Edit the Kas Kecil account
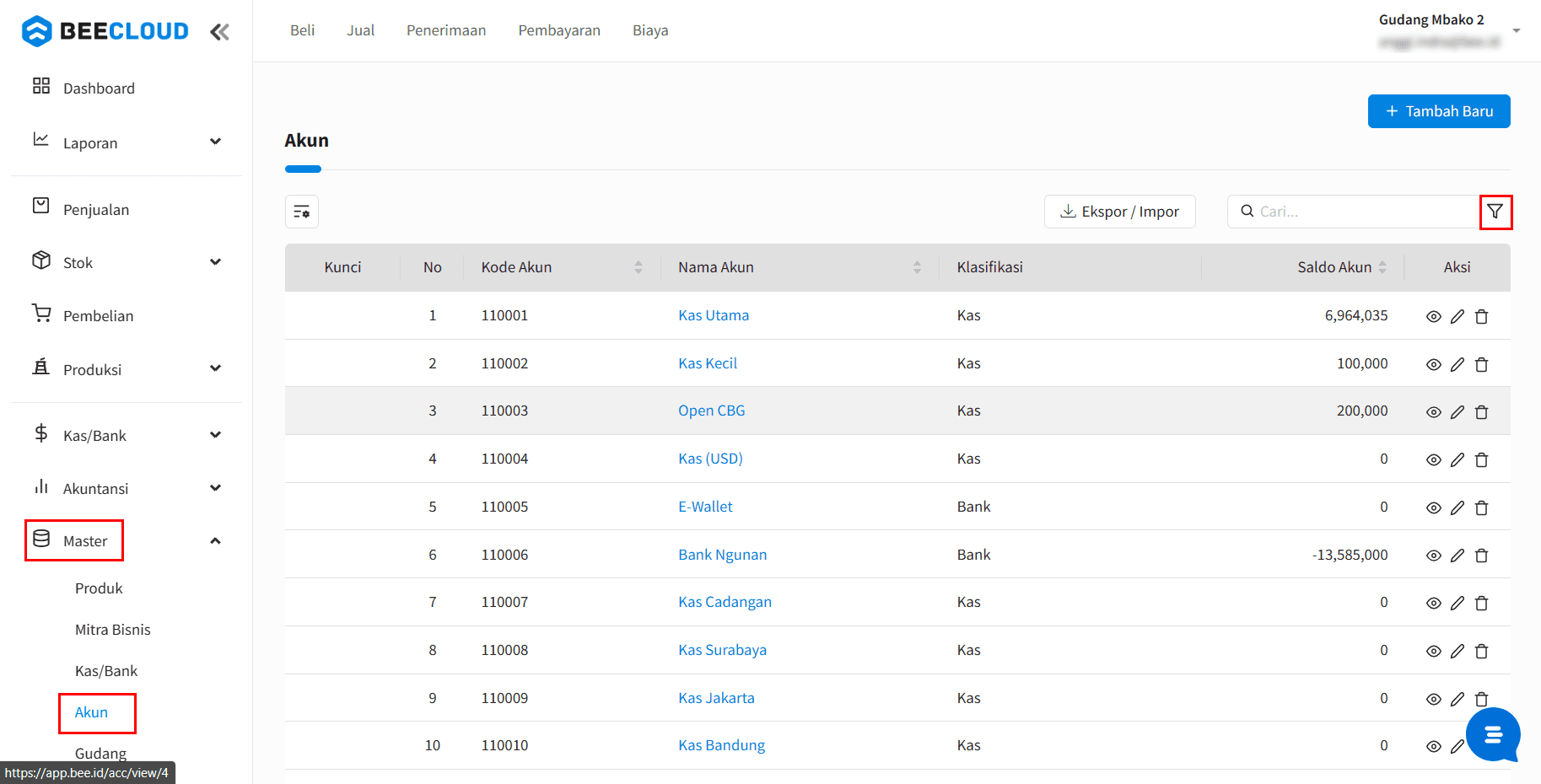Image resolution: width=1541 pixels, height=784 pixels. point(1457,364)
